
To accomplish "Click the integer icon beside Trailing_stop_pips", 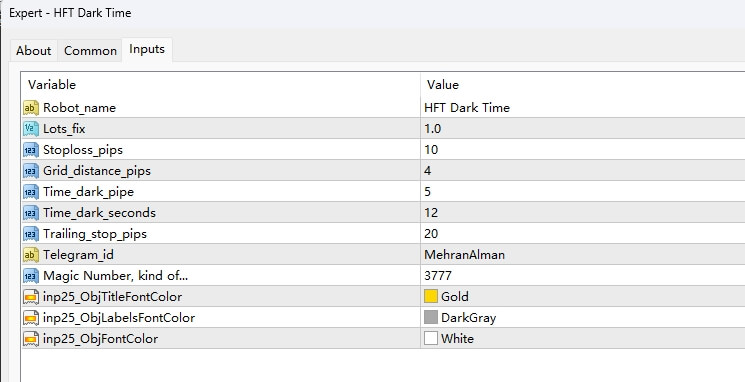I will pyautogui.click(x=31, y=234).
